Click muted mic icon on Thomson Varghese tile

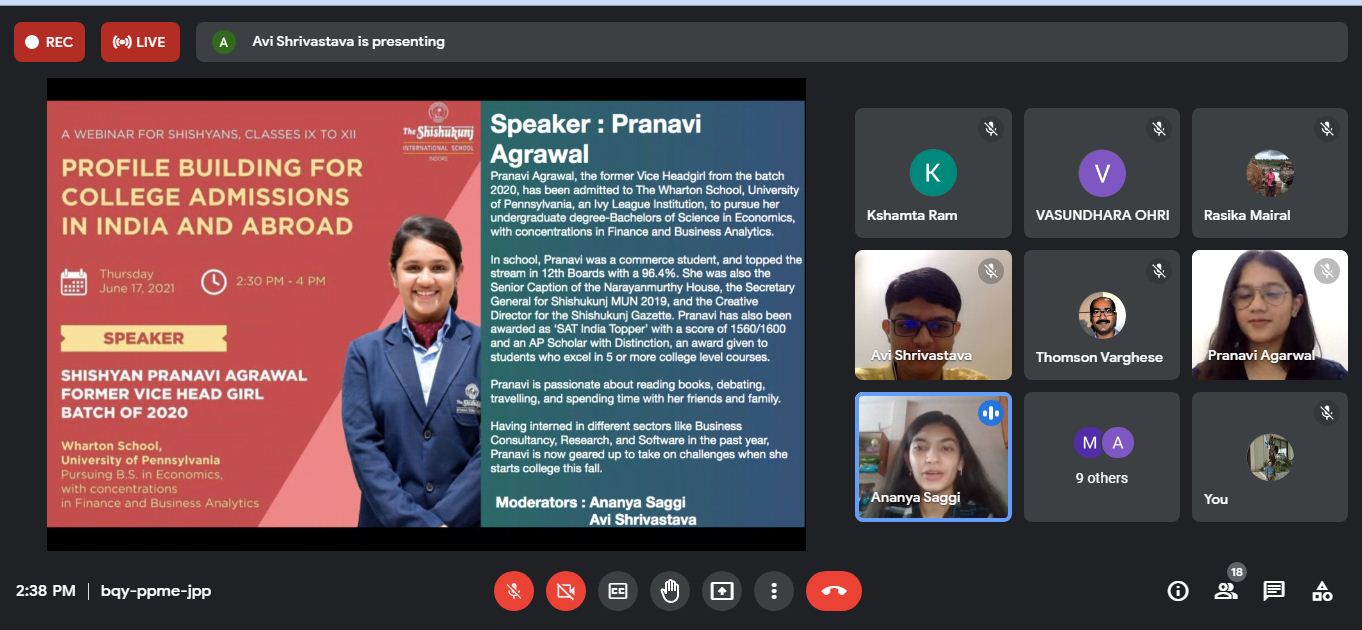pos(1159,271)
